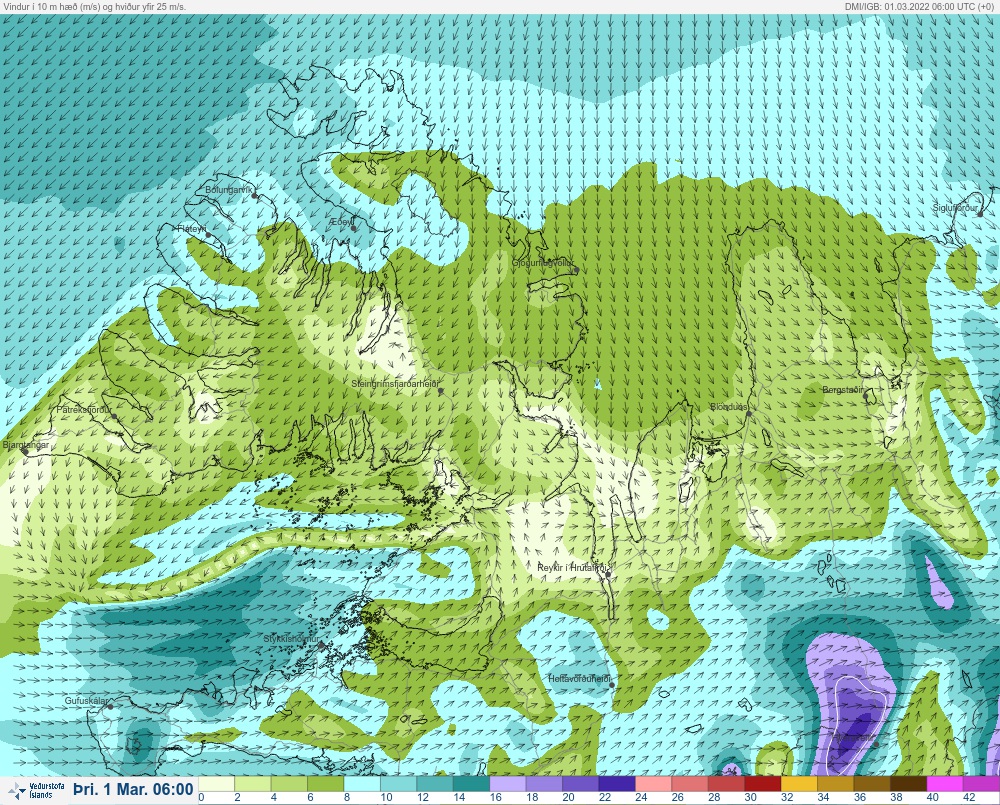The height and width of the screenshot is (805, 1000).
Task: Click the legend value 24
Action: 641,797
